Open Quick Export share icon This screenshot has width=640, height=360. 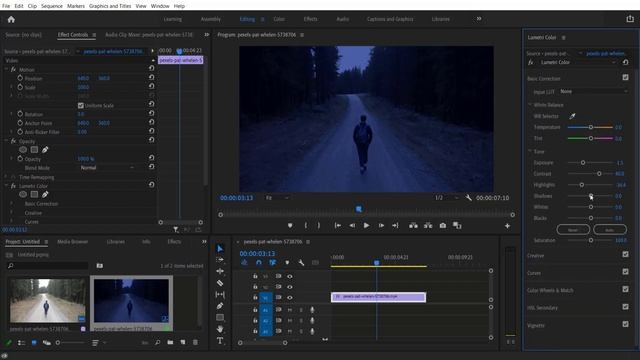point(630,19)
